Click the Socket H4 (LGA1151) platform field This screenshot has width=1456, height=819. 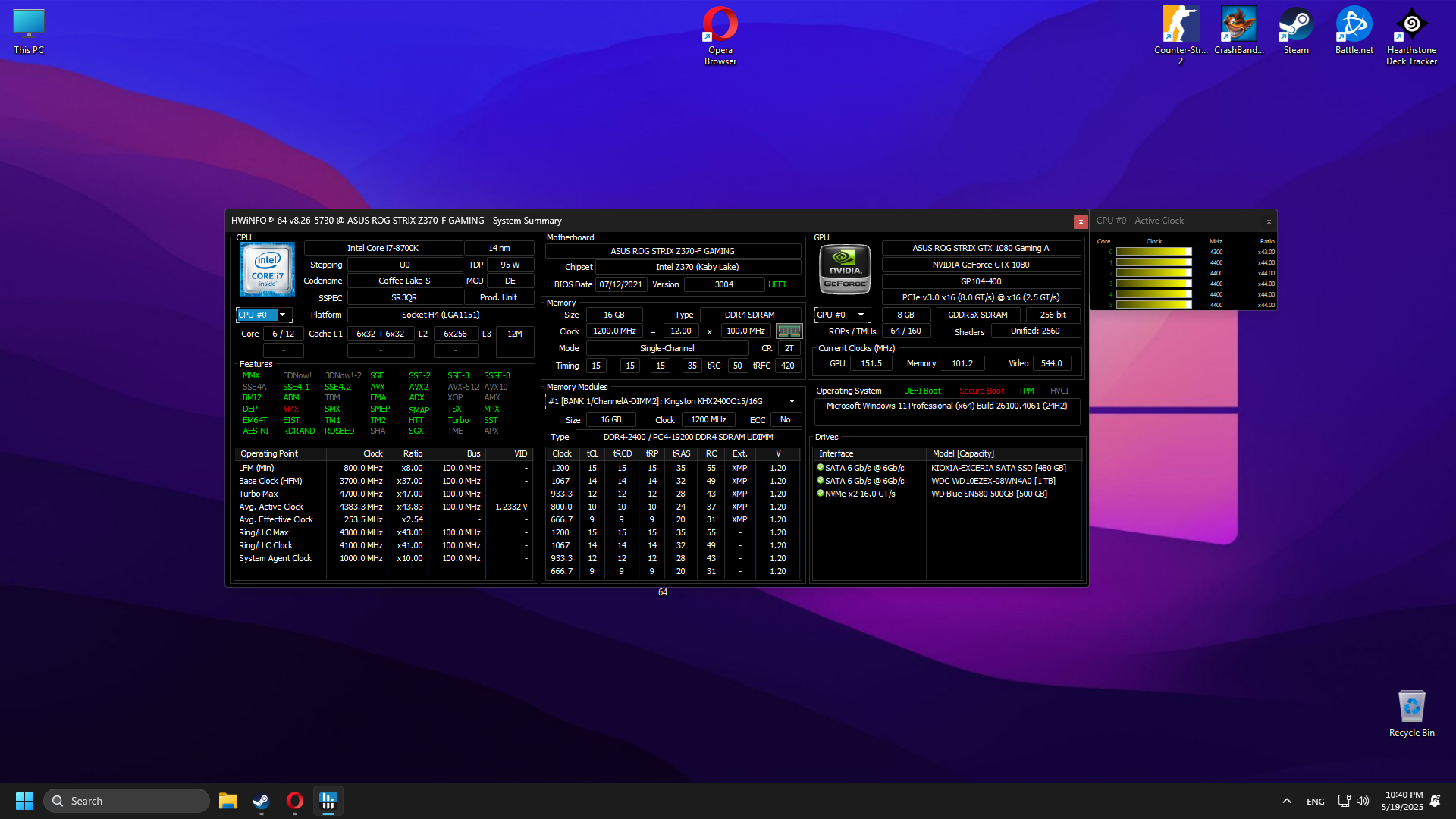click(441, 315)
